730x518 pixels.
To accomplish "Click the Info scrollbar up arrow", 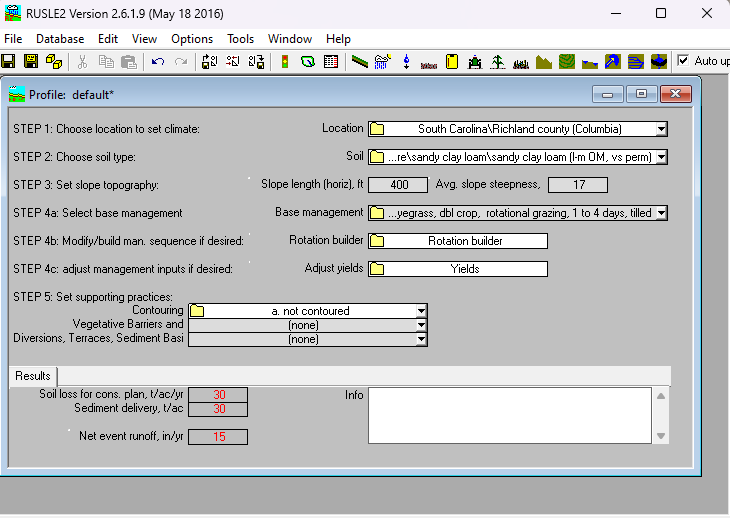I will click(661, 396).
